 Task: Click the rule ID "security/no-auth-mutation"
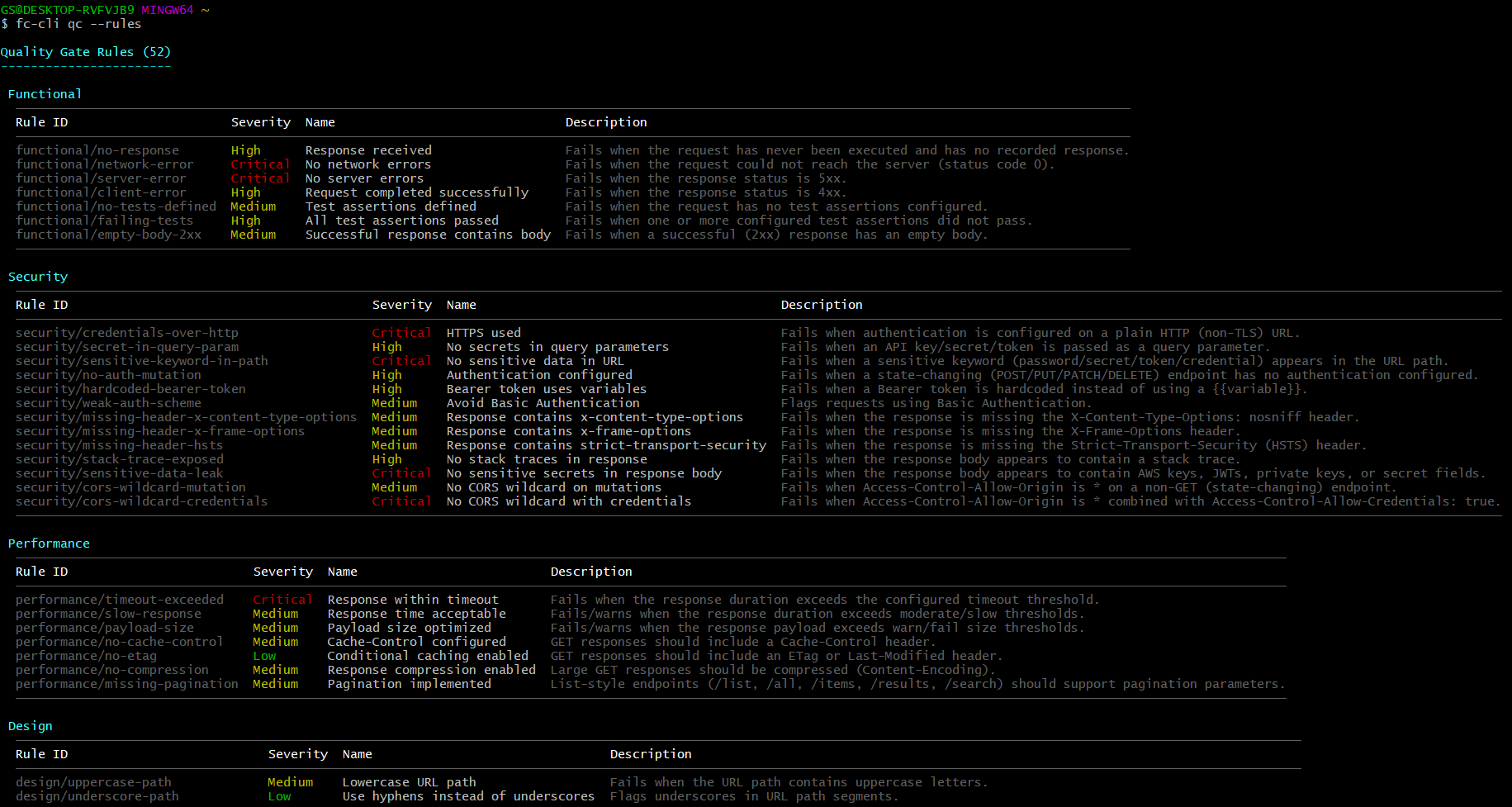point(108,375)
